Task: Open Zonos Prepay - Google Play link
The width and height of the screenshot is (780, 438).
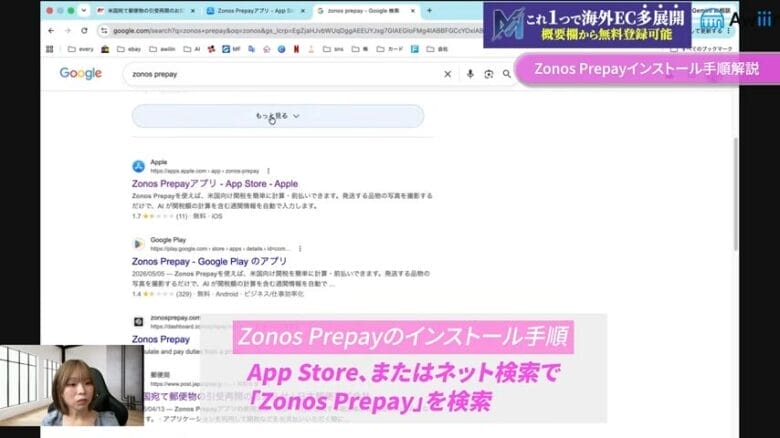Action: 209,261
